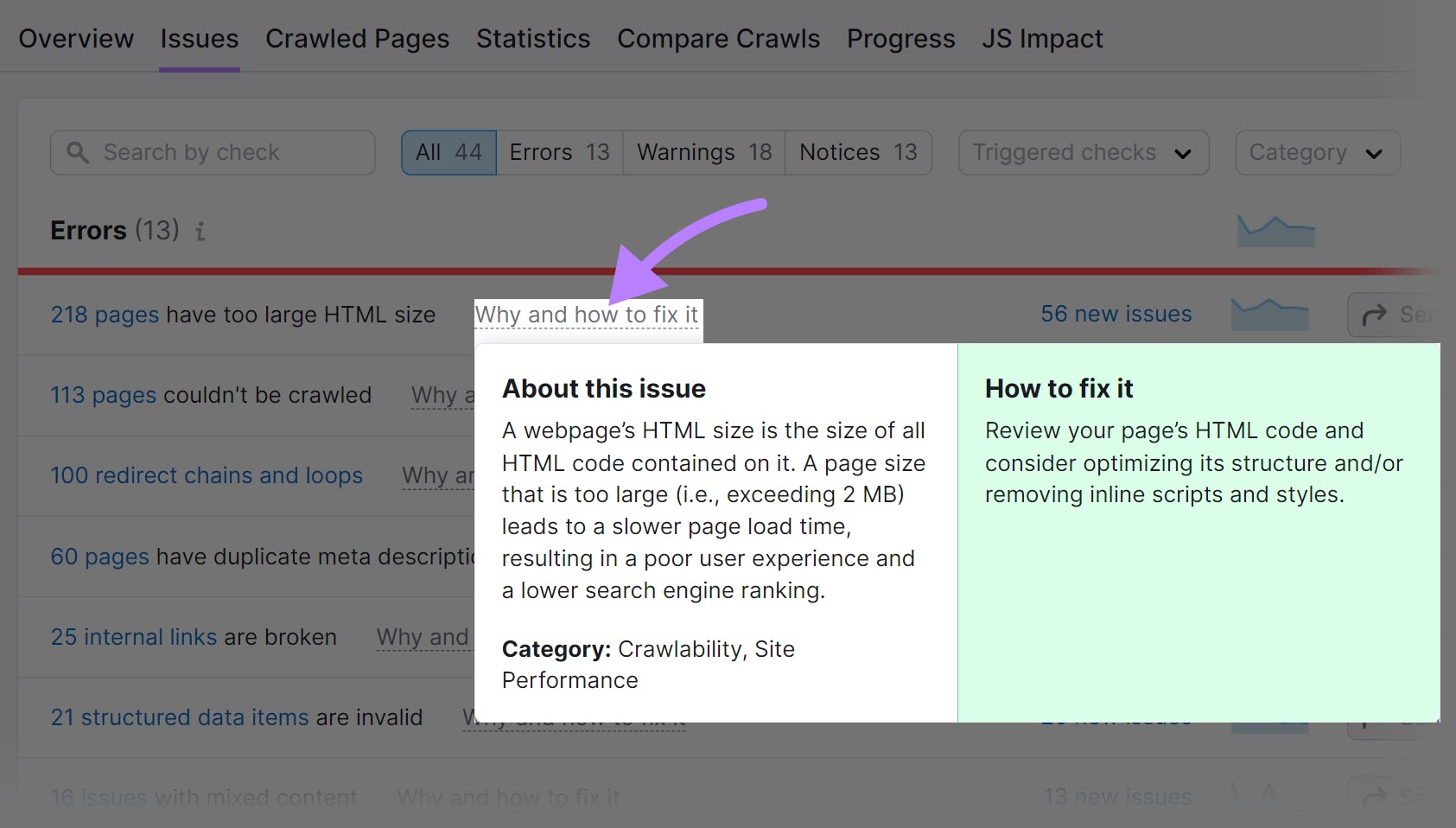Image resolution: width=1456 pixels, height=828 pixels.
Task: Open the Category dropdown
Action: [1315, 152]
